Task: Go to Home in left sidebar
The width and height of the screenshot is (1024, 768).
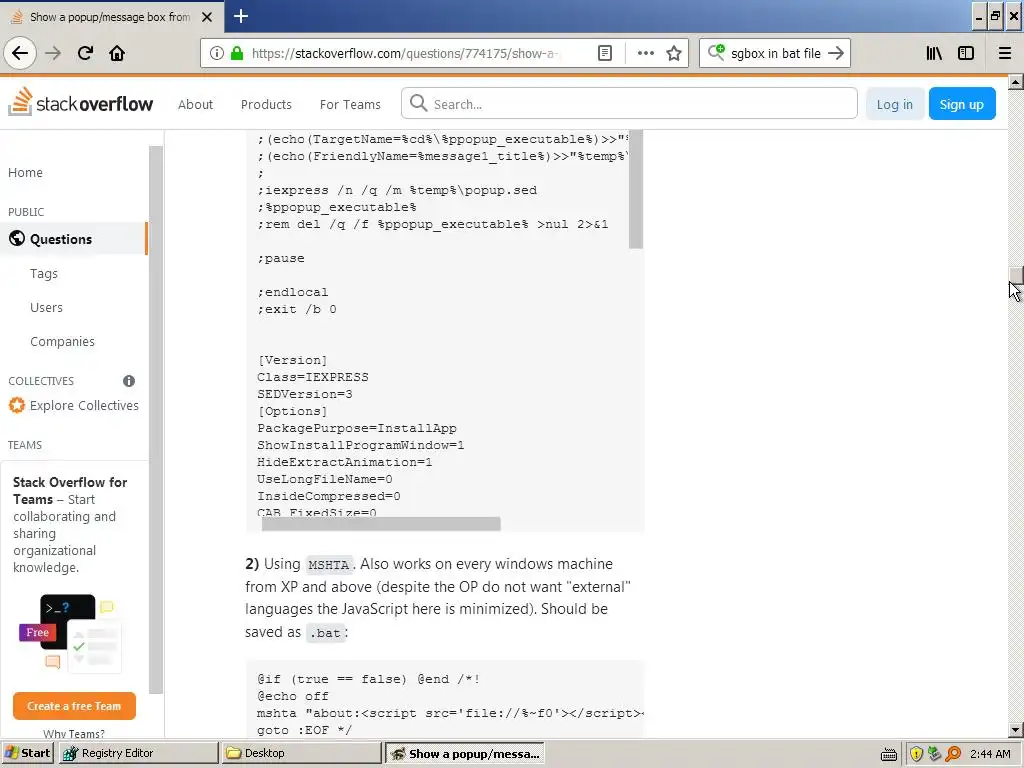Action: [25, 172]
